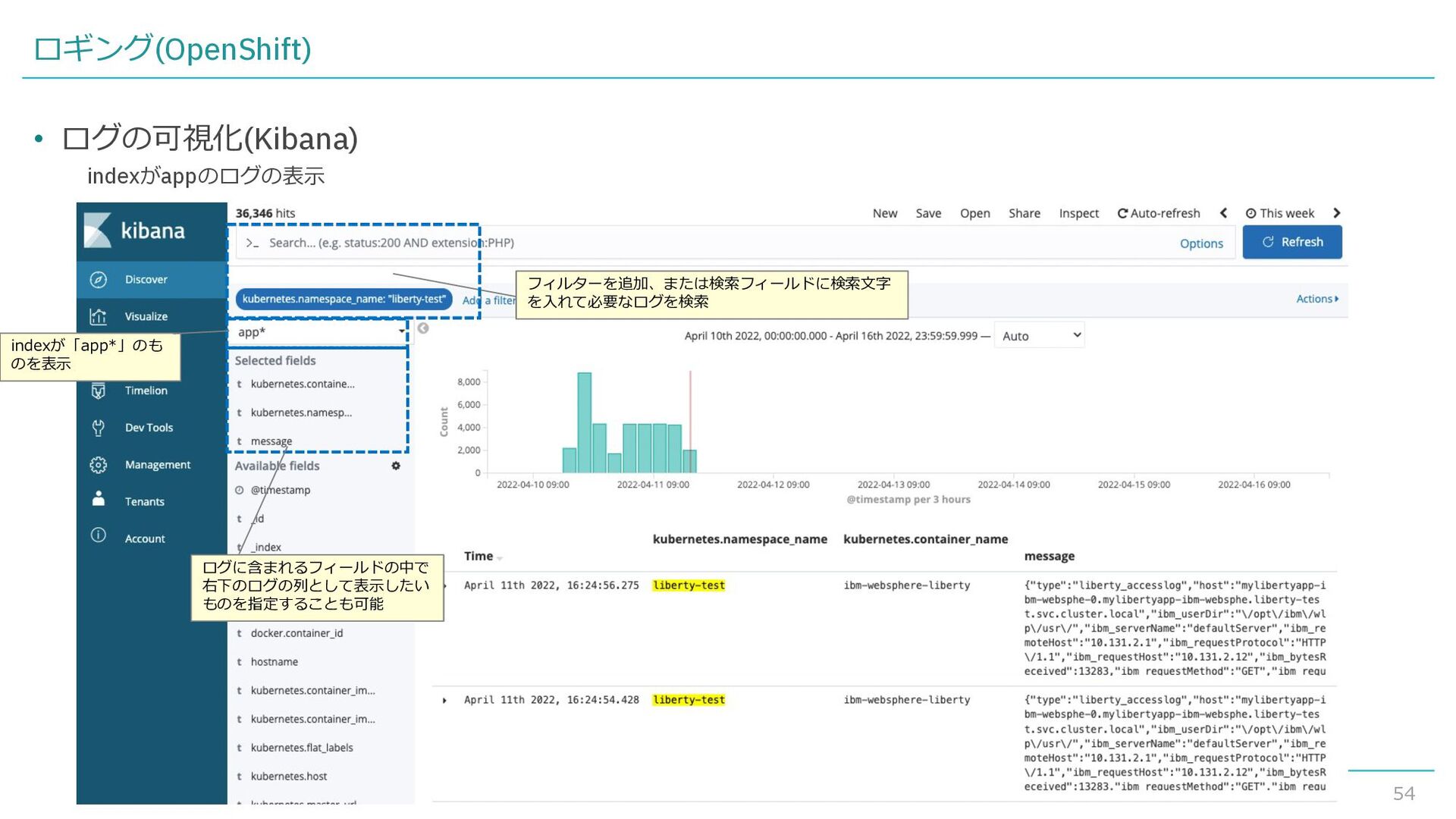Screen dimensions: 1456x819
Task: Click selected field message
Action: tap(271, 441)
